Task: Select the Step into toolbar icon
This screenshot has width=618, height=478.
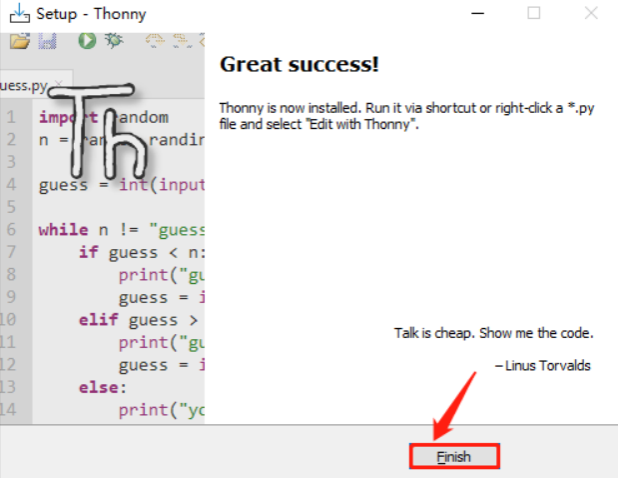Action: click(178, 41)
